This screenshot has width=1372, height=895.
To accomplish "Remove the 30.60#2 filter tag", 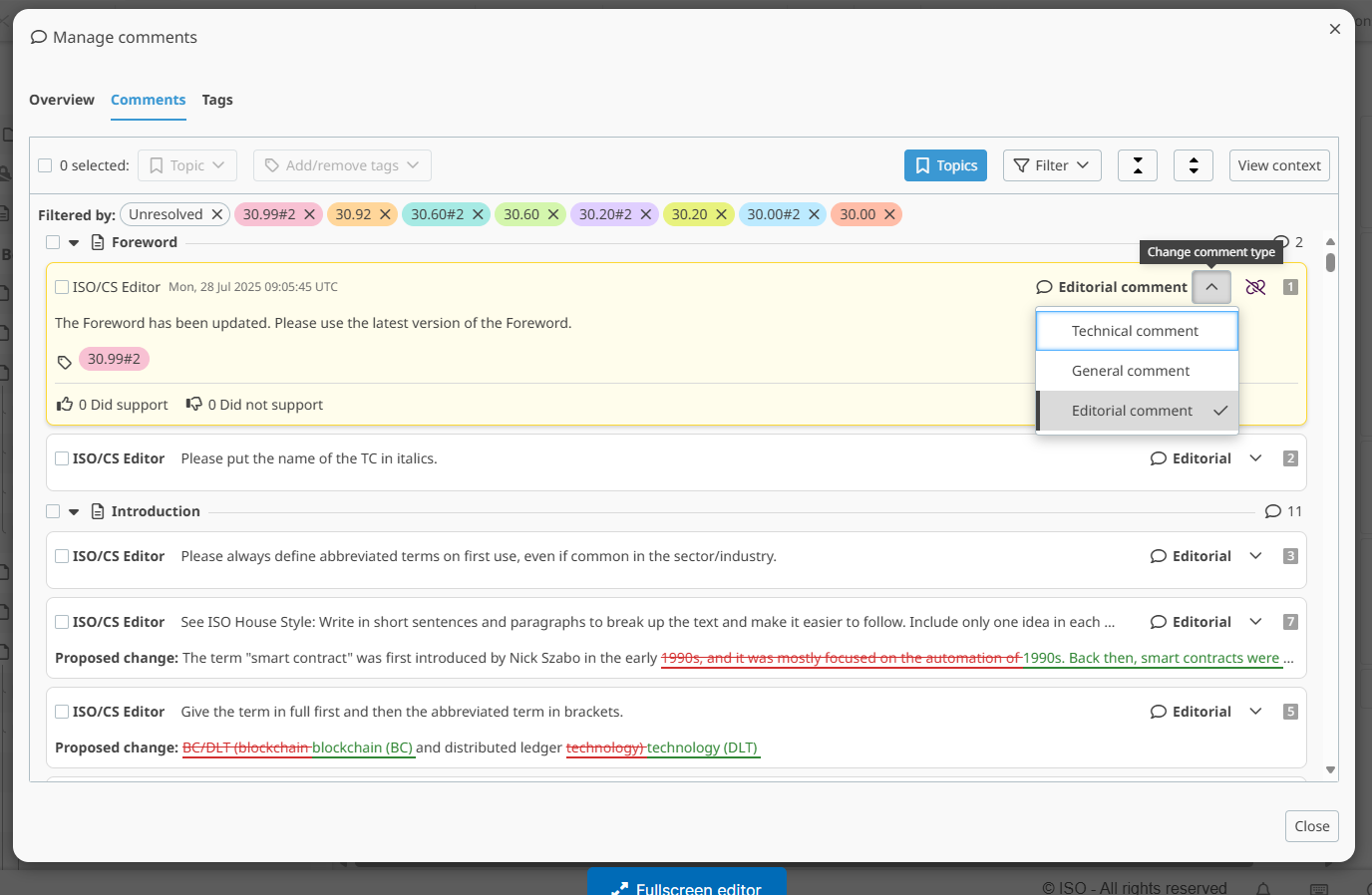I will click(x=478, y=214).
